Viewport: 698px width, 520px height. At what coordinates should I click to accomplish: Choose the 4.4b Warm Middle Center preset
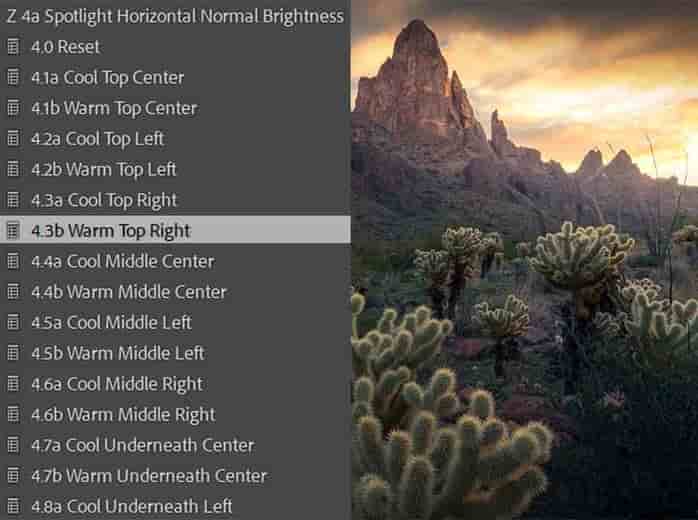tap(175, 292)
